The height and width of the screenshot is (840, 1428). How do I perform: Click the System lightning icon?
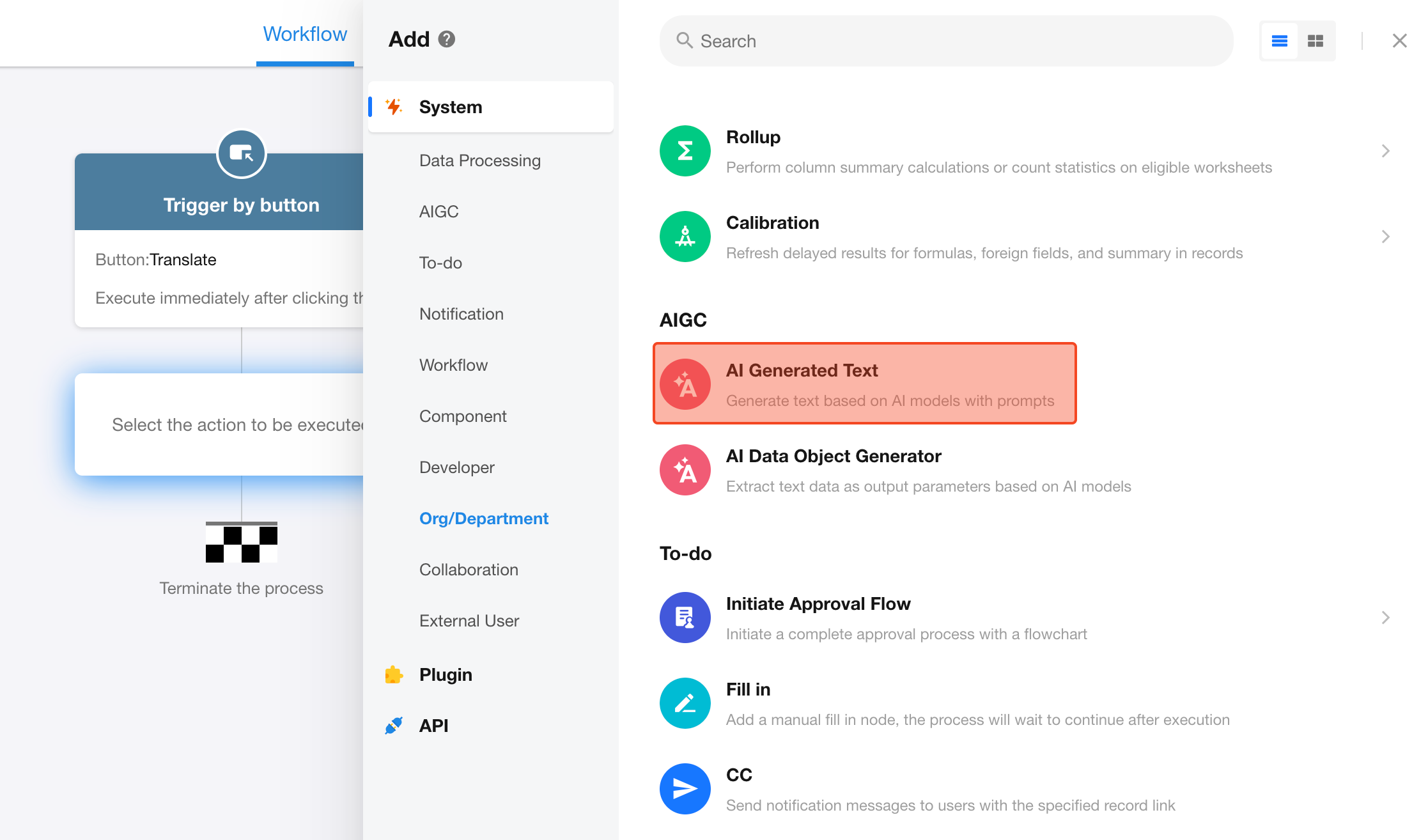click(x=394, y=107)
